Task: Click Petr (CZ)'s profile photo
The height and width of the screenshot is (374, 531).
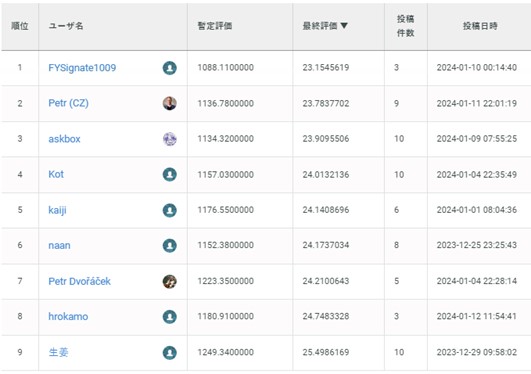Action: pos(170,103)
